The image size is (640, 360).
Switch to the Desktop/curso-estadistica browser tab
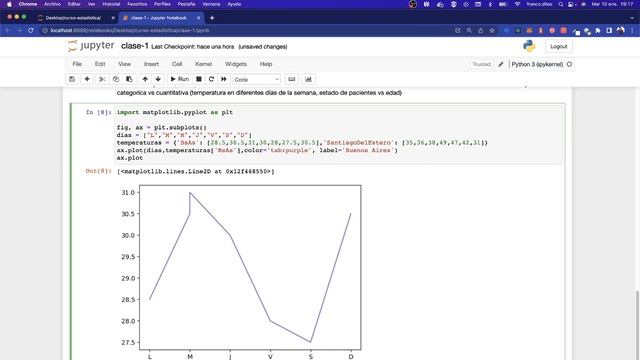tap(73, 18)
